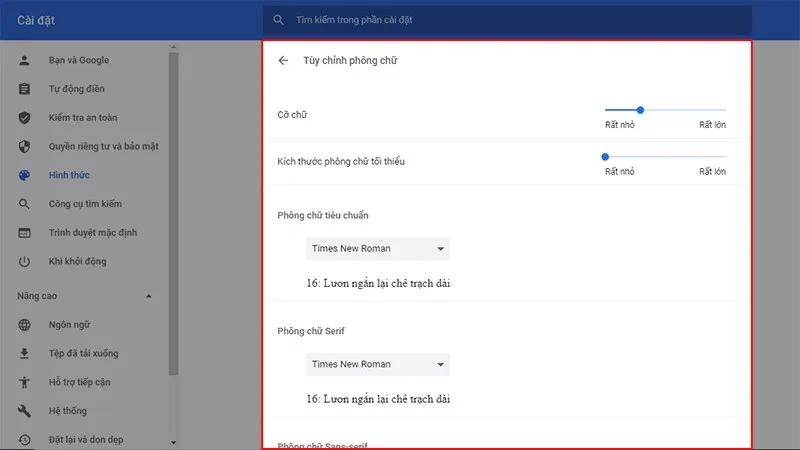Click the accessibility icon for Hỗ trợ tiếp cận
800x450 pixels.
pyautogui.click(x=24, y=382)
